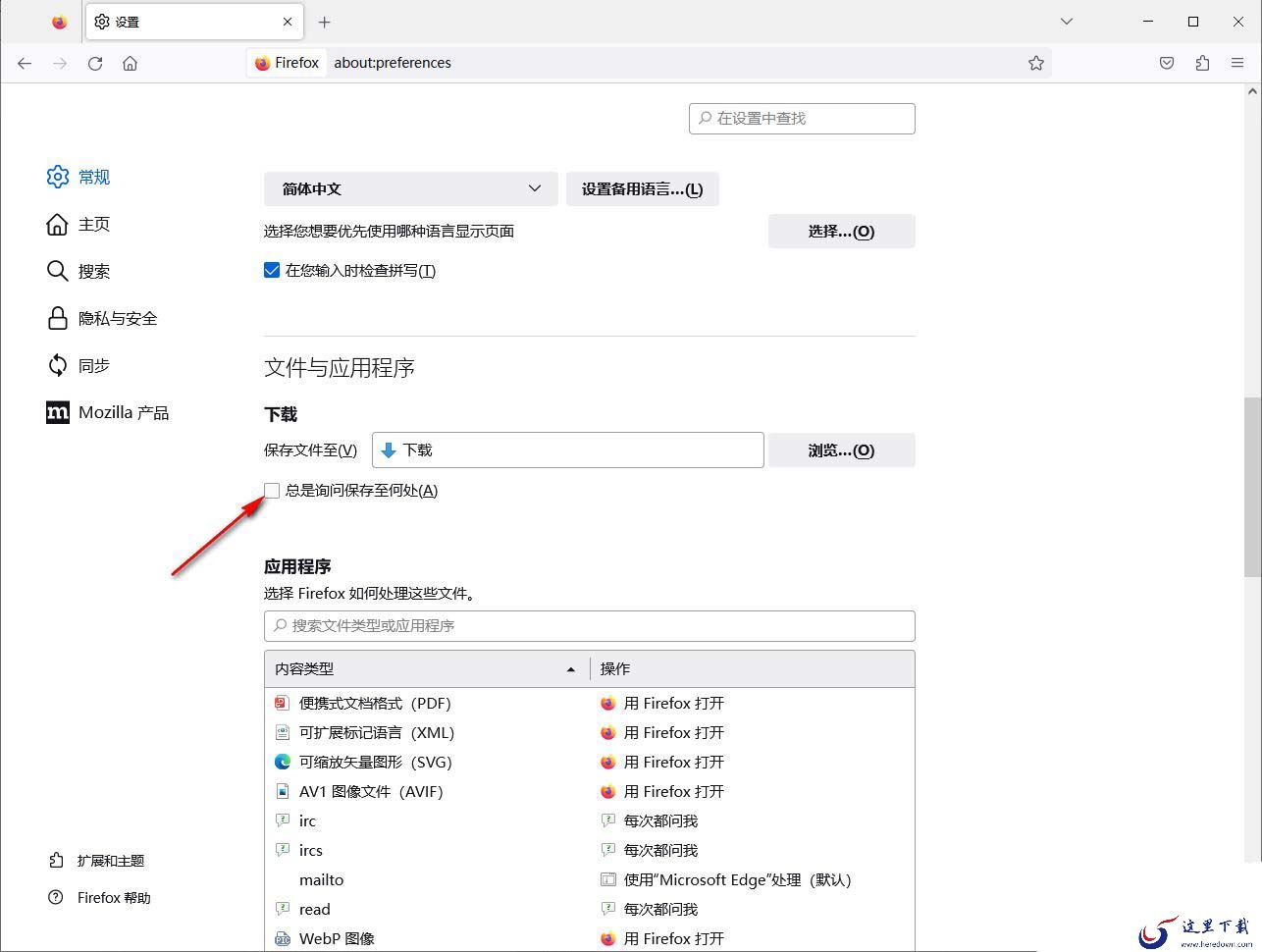
Task: Open the list all tabs chevron
Action: click(x=1067, y=22)
